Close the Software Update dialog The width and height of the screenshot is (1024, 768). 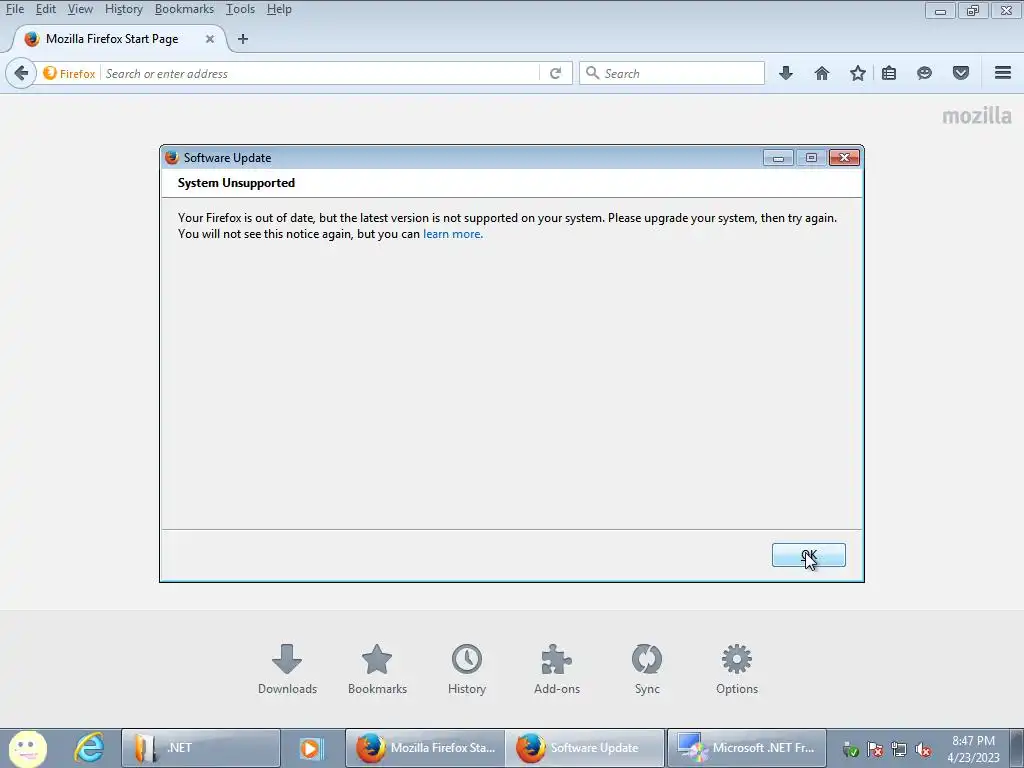(844, 157)
